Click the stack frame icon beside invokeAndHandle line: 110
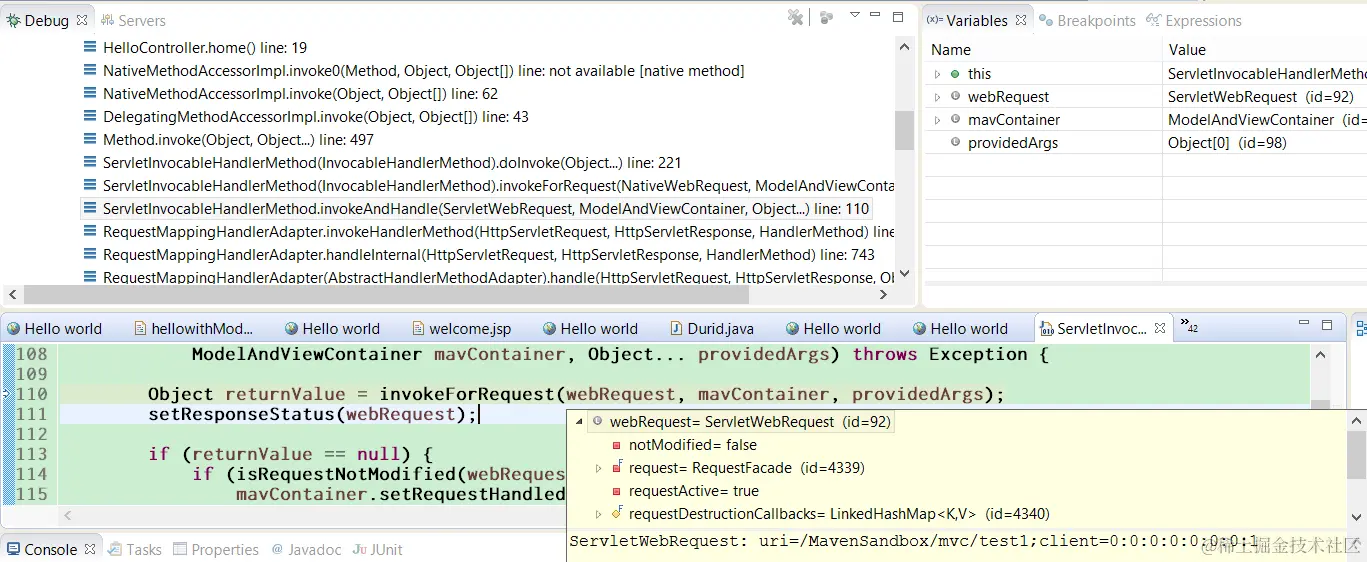Screen dimensions: 1367x562 (90, 209)
